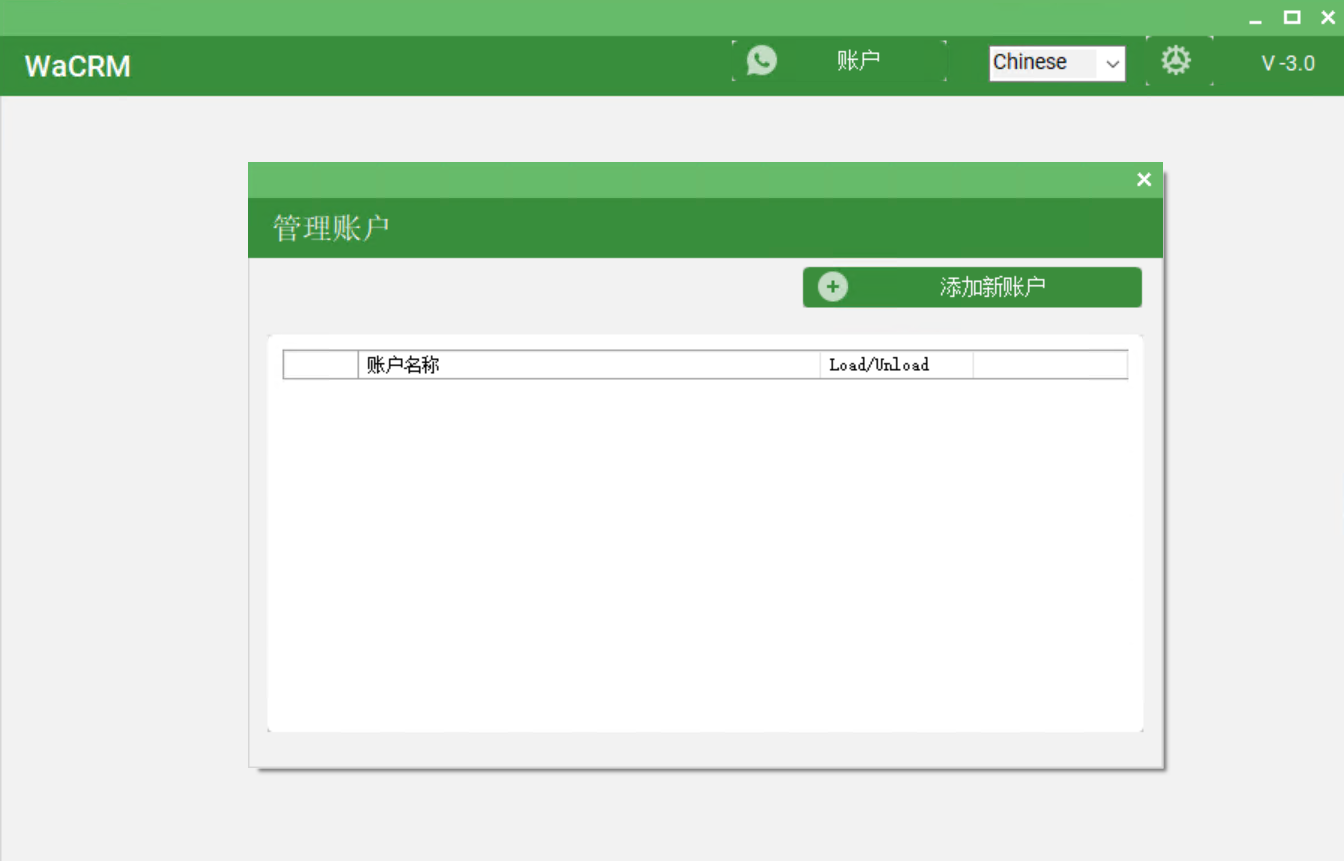Click the white X inside the dialog header
Viewport: 1344px width, 861px height.
1143,179
